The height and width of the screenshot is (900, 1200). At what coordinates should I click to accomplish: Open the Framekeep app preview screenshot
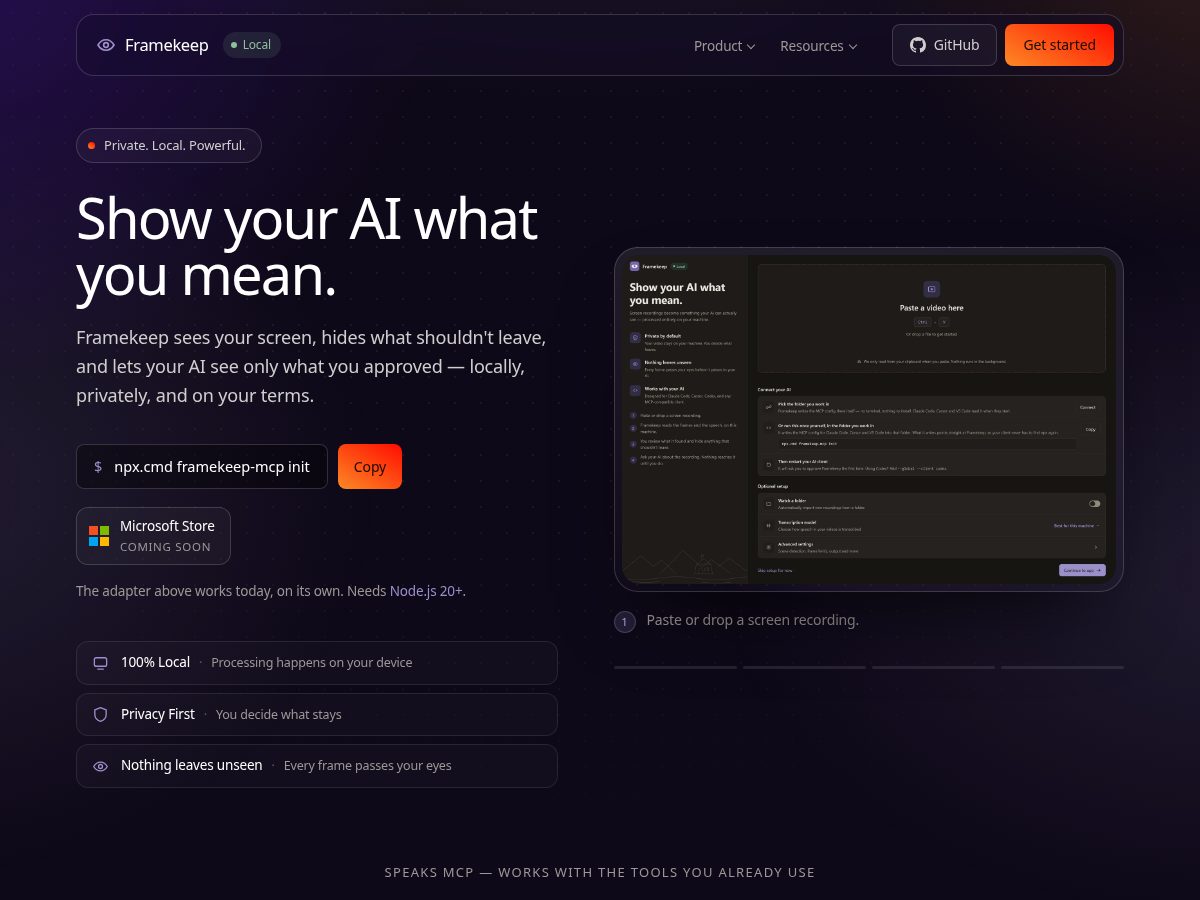click(869, 419)
